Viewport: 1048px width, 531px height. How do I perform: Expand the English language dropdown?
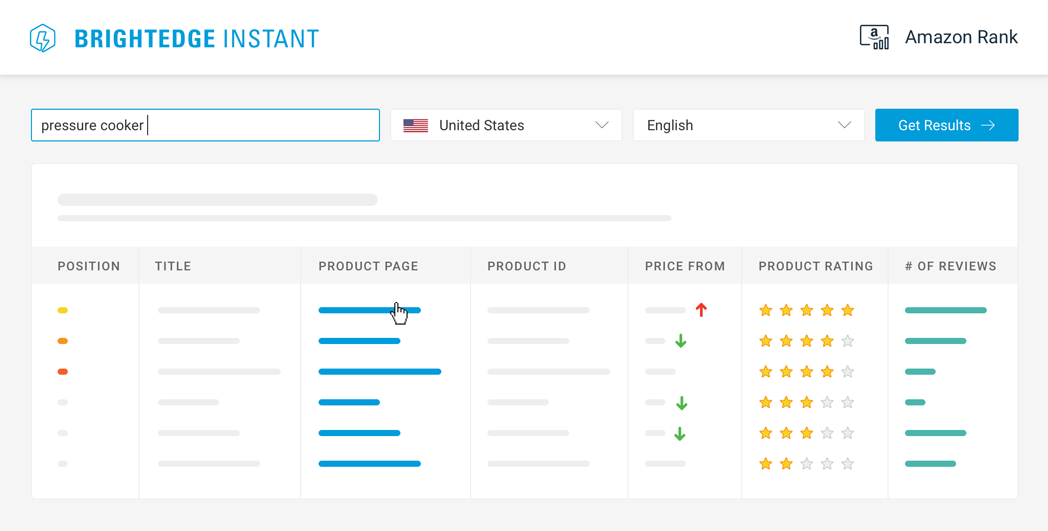tap(748, 125)
